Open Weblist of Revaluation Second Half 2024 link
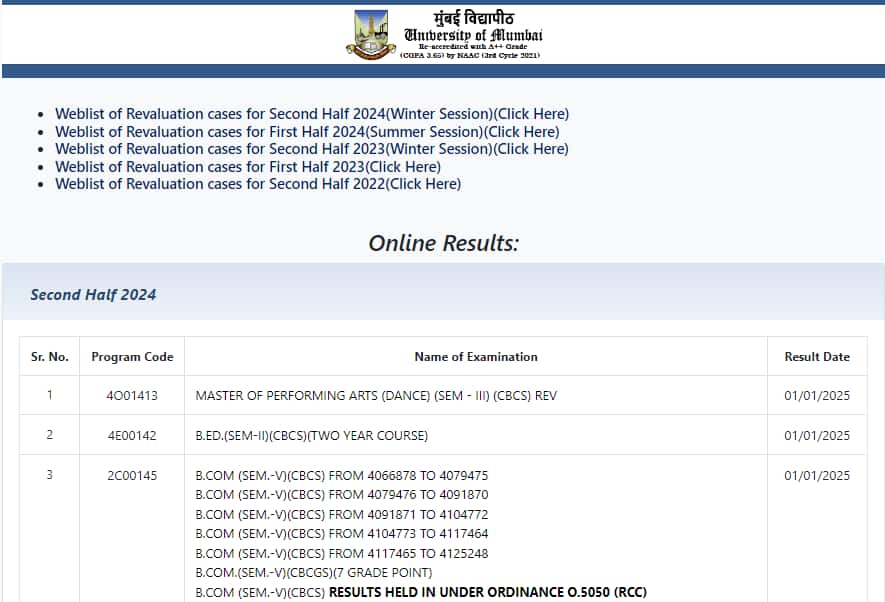885x602 pixels. pyautogui.click(x=312, y=114)
